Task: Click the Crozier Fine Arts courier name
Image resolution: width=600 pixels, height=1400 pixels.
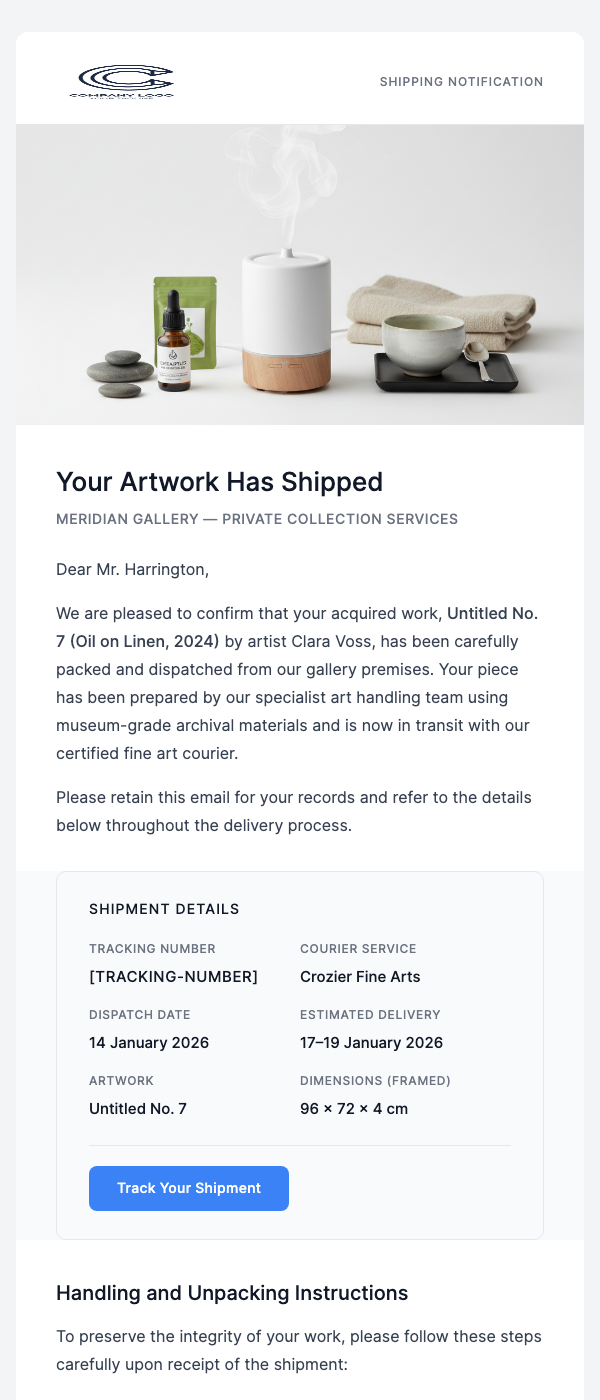Action: pyautogui.click(x=359, y=976)
